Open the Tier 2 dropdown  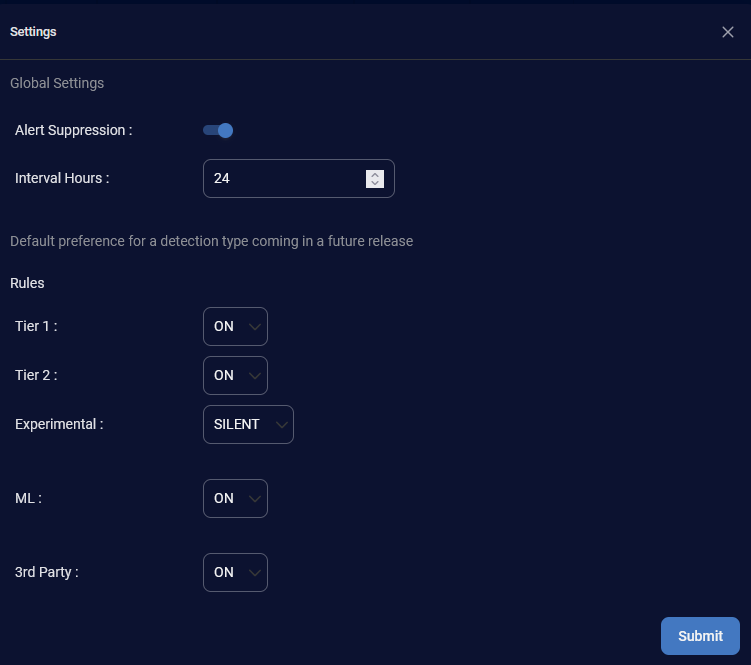pos(235,375)
